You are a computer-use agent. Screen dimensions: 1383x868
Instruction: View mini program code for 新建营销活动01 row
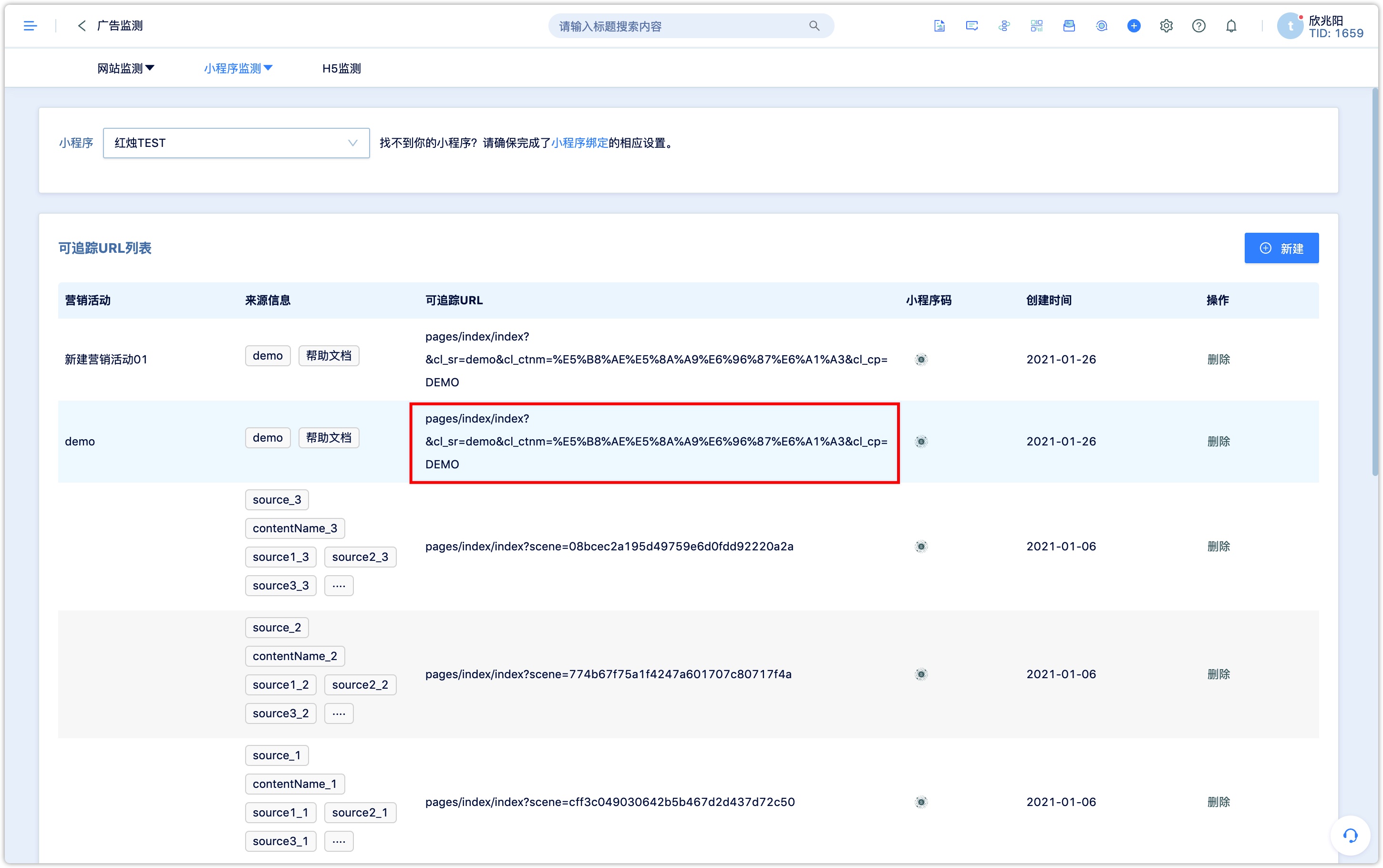pos(920,360)
